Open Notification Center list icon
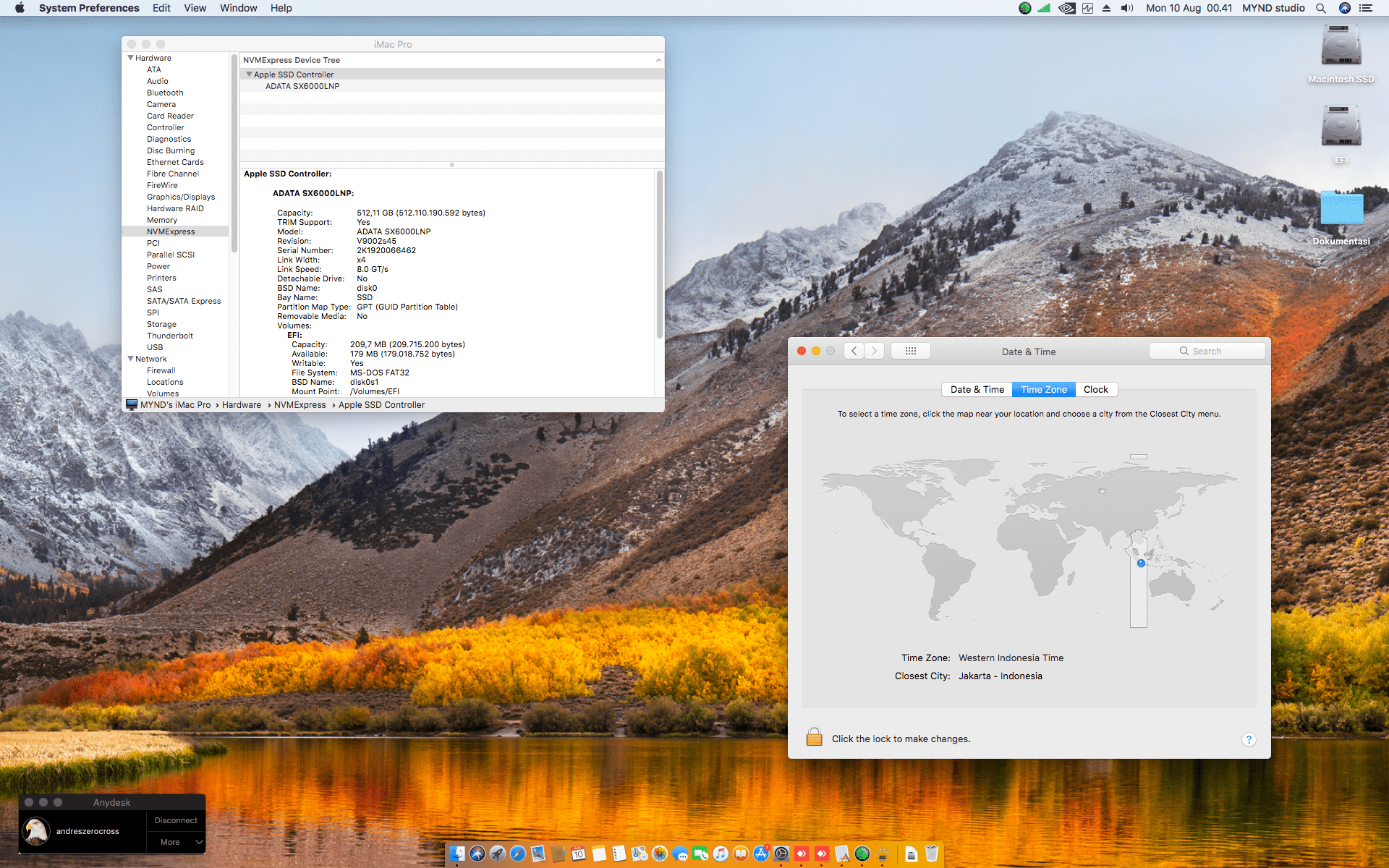This screenshot has height=868, width=1389. [1366, 8]
